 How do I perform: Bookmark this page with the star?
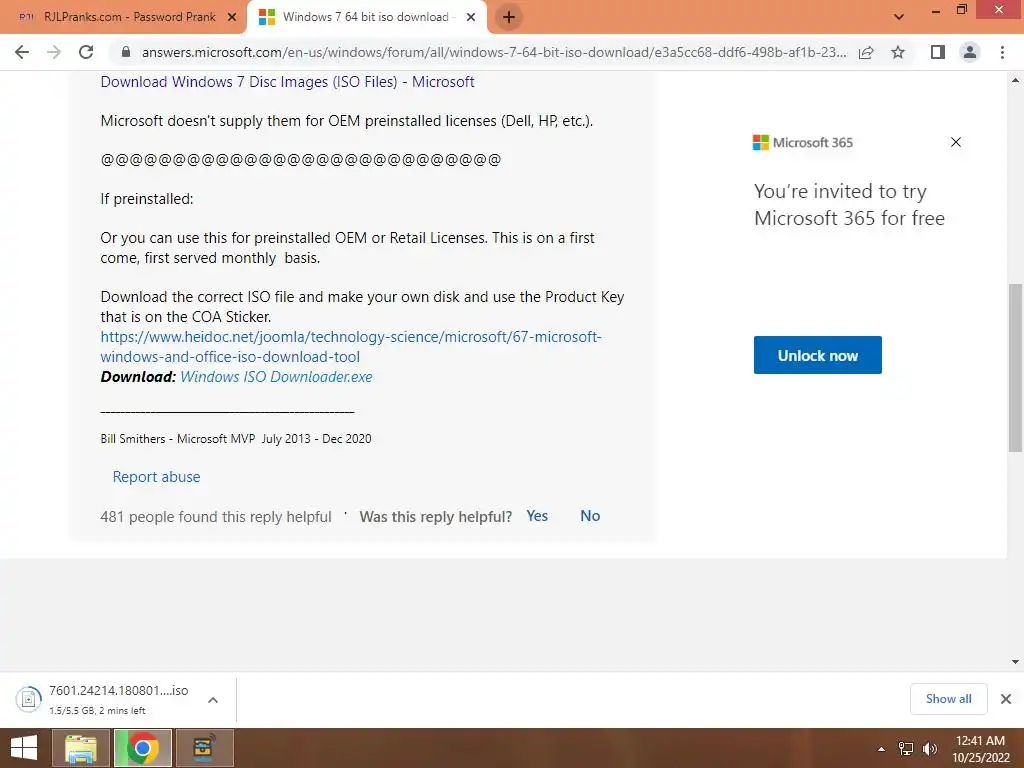click(x=898, y=52)
